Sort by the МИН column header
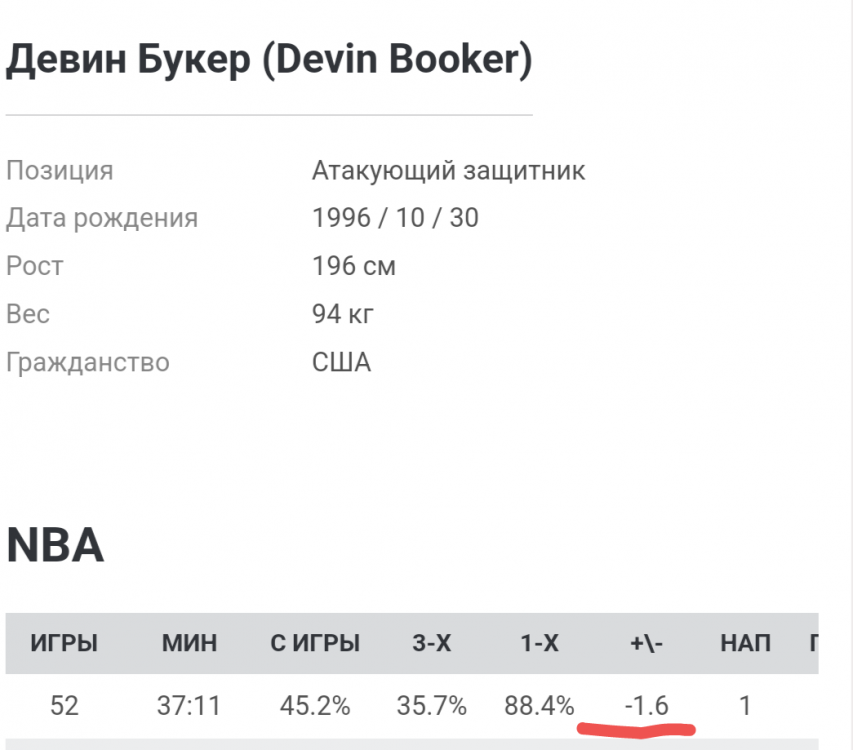The height and width of the screenshot is (750, 853). pos(189,644)
